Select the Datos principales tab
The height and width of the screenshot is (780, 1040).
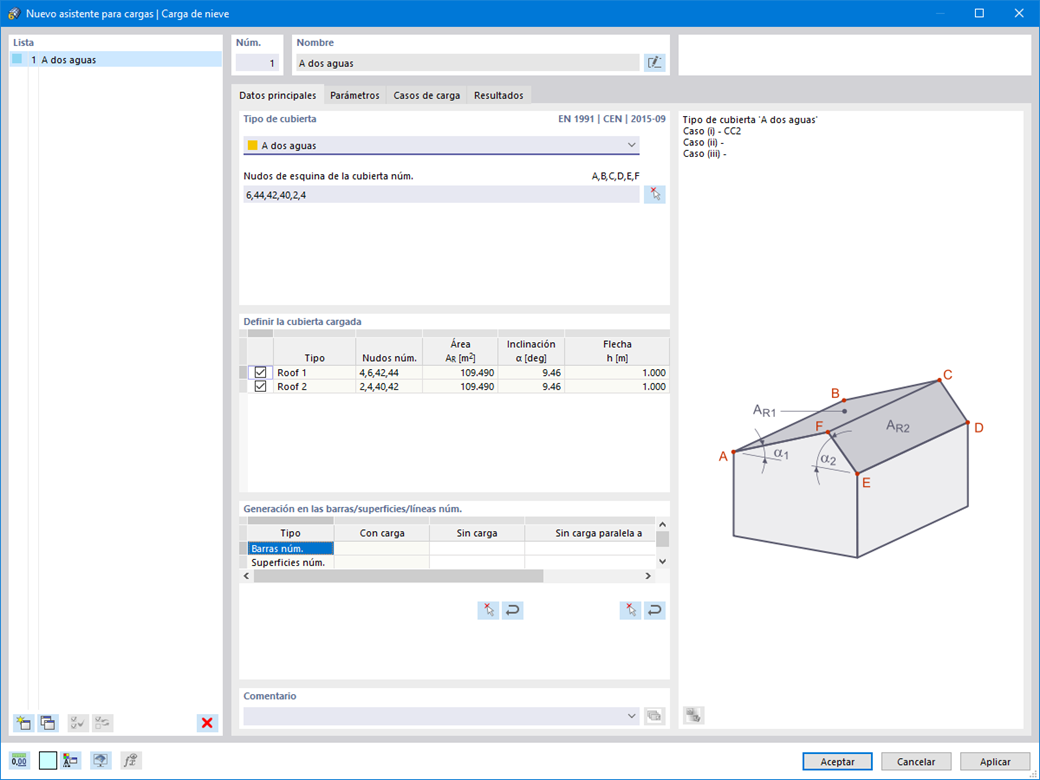pyautogui.click(x=278, y=96)
